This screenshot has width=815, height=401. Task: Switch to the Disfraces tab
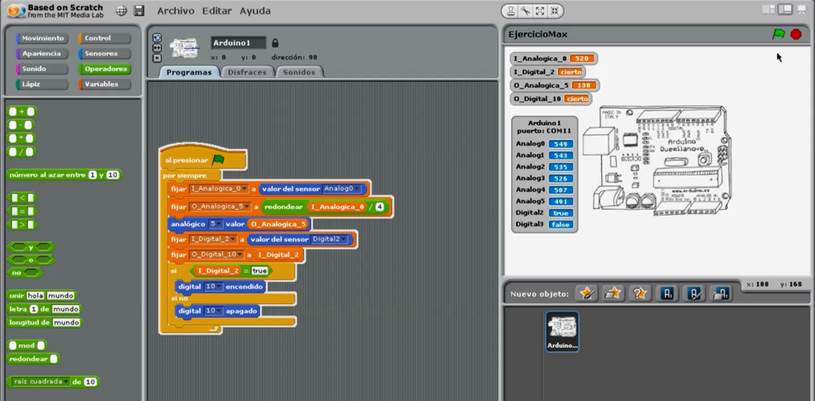click(x=247, y=72)
